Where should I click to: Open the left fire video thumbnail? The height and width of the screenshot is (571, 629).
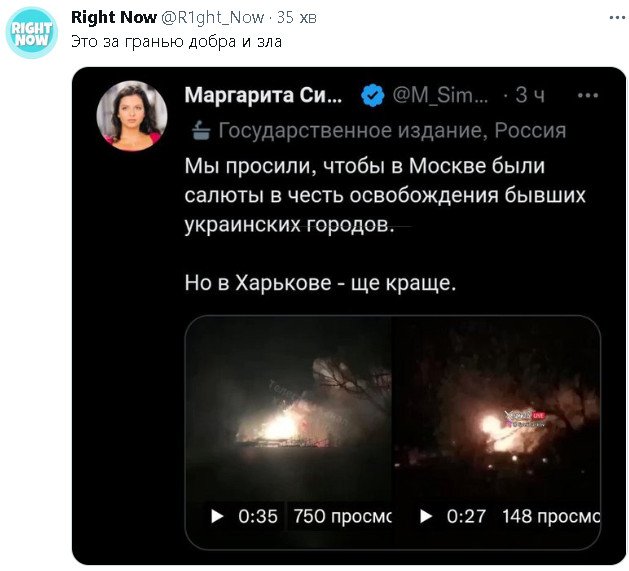point(288,411)
